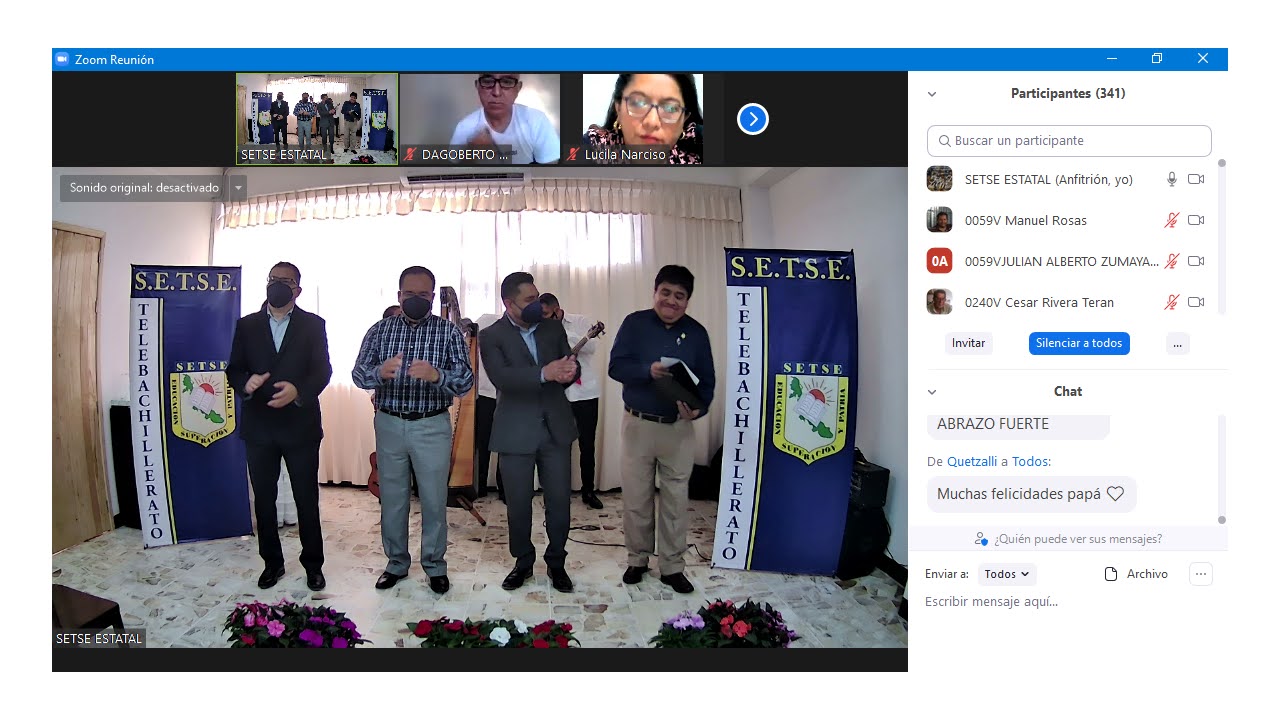1280x720 pixels.
Task: Click Todos recipient link in chat message
Action: click(x=1029, y=461)
